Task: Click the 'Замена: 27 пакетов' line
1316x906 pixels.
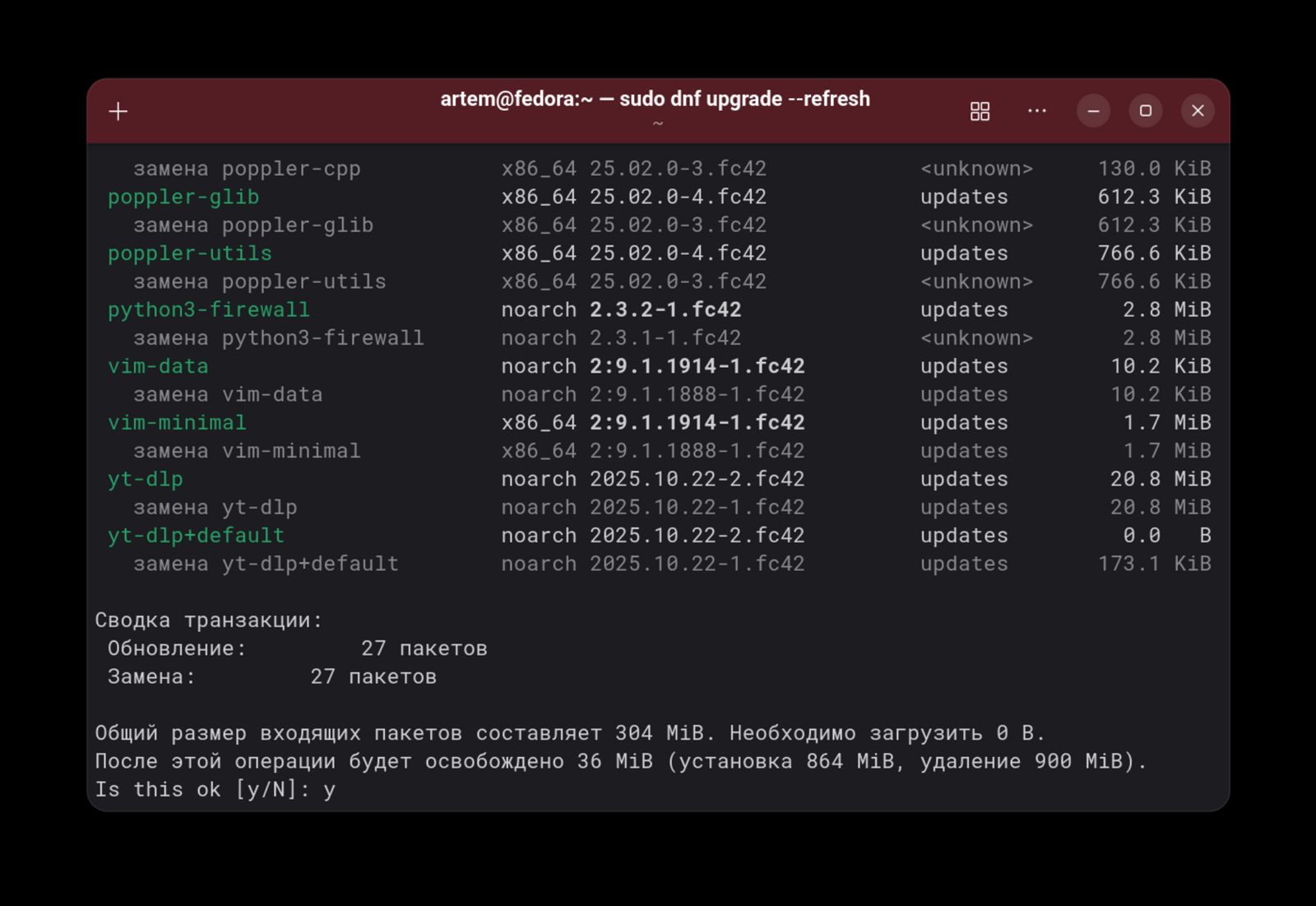Action: coord(271,676)
